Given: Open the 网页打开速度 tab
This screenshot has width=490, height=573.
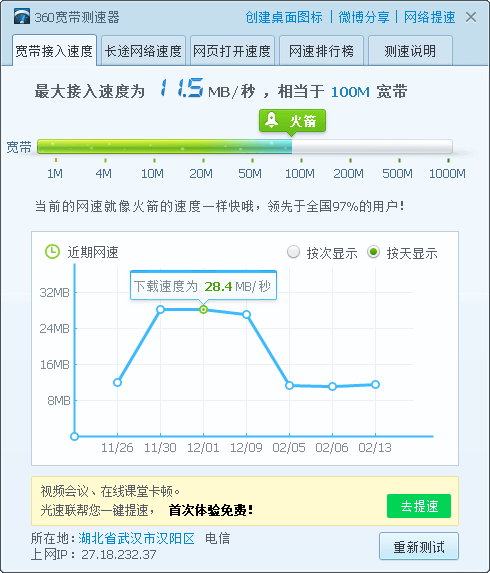Looking at the screenshot, I should [232, 50].
